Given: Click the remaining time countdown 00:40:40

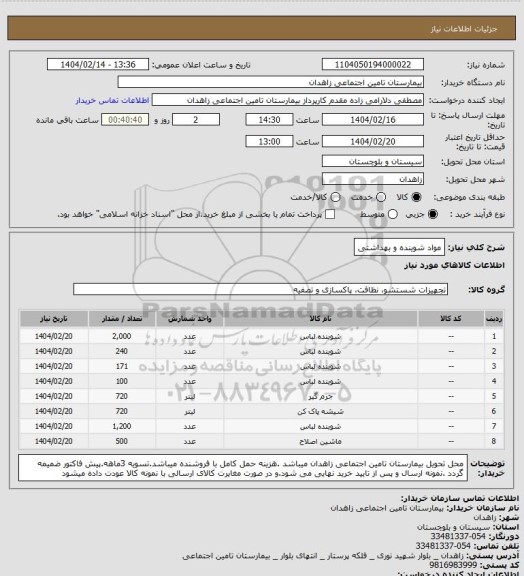Looking at the screenshot, I should (125, 120).
